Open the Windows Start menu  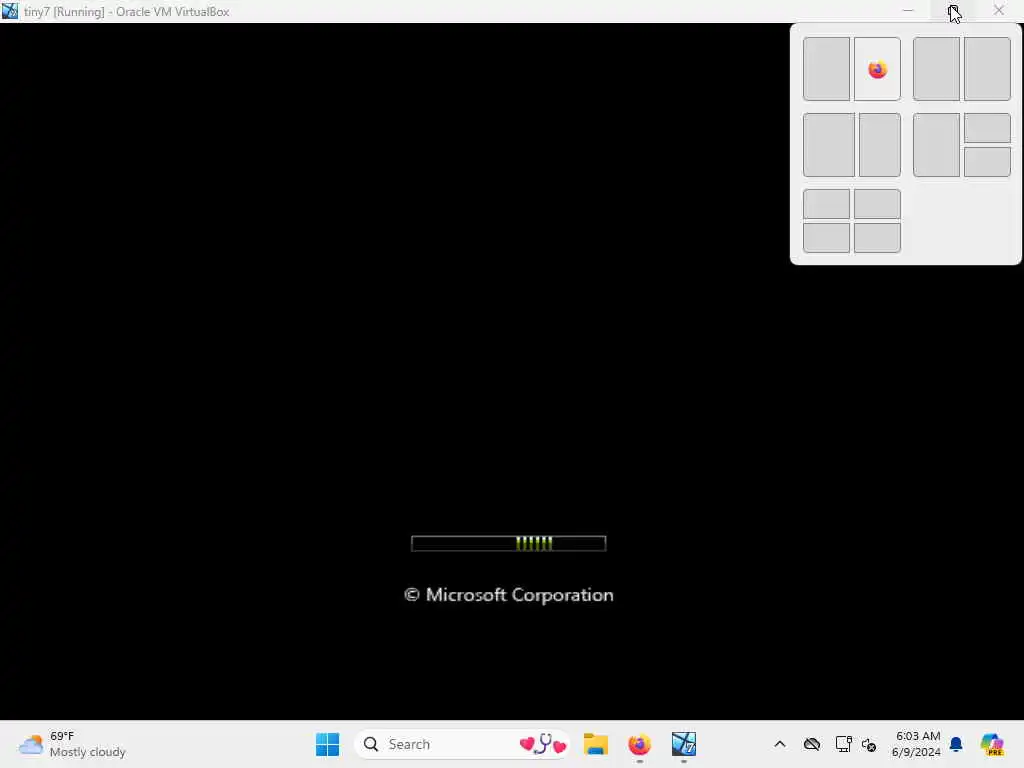click(327, 744)
